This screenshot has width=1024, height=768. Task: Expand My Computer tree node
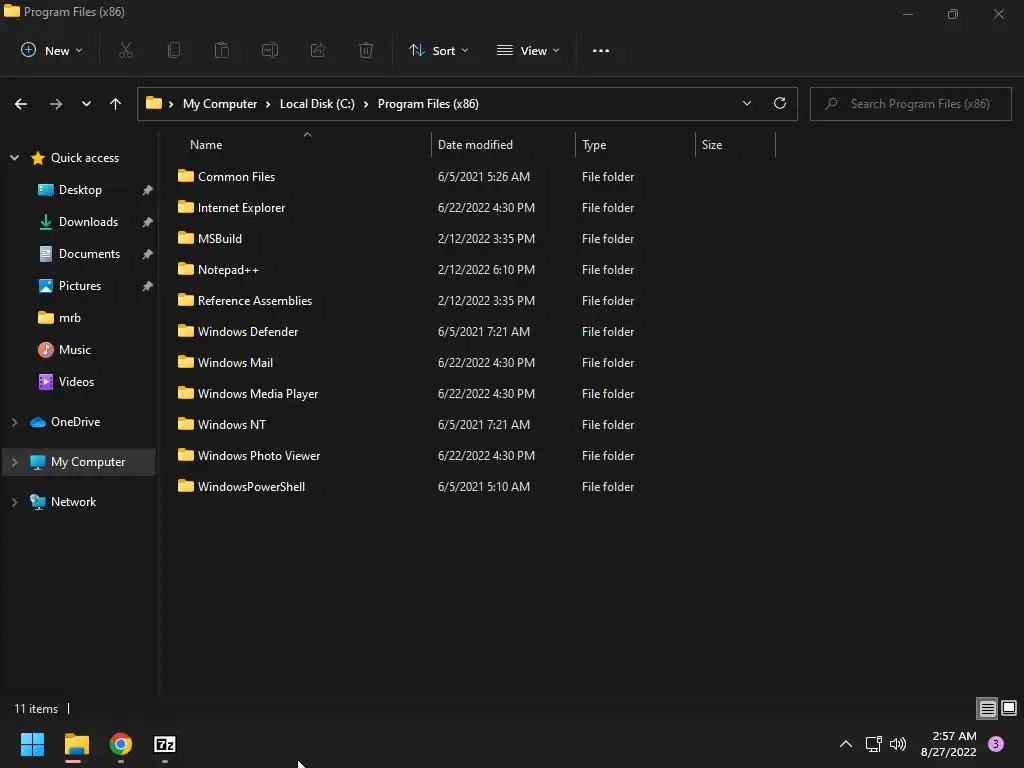pos(14,462)
